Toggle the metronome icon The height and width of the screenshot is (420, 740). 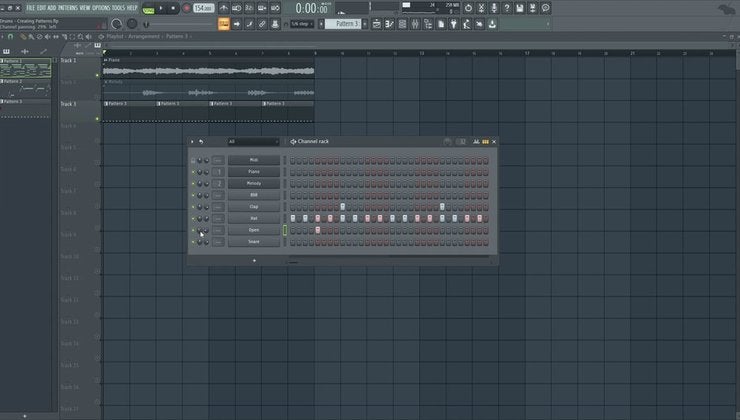point(224,8)
